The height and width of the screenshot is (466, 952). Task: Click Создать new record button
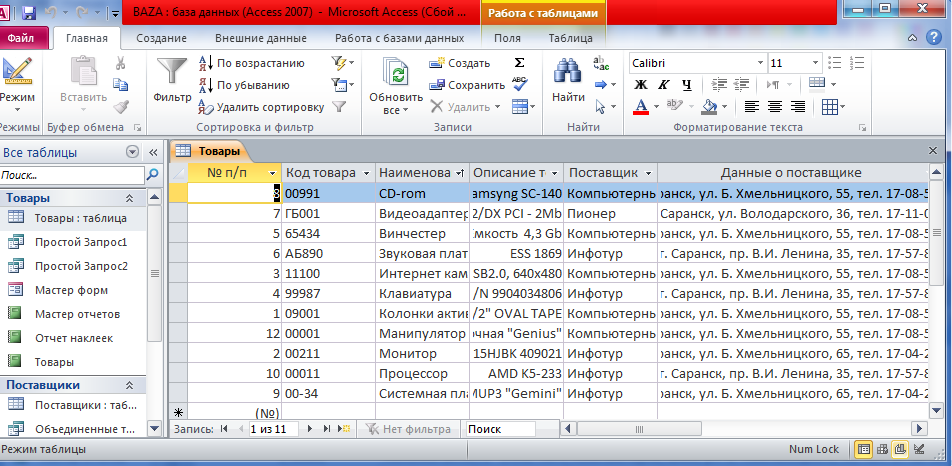(459, 63)
